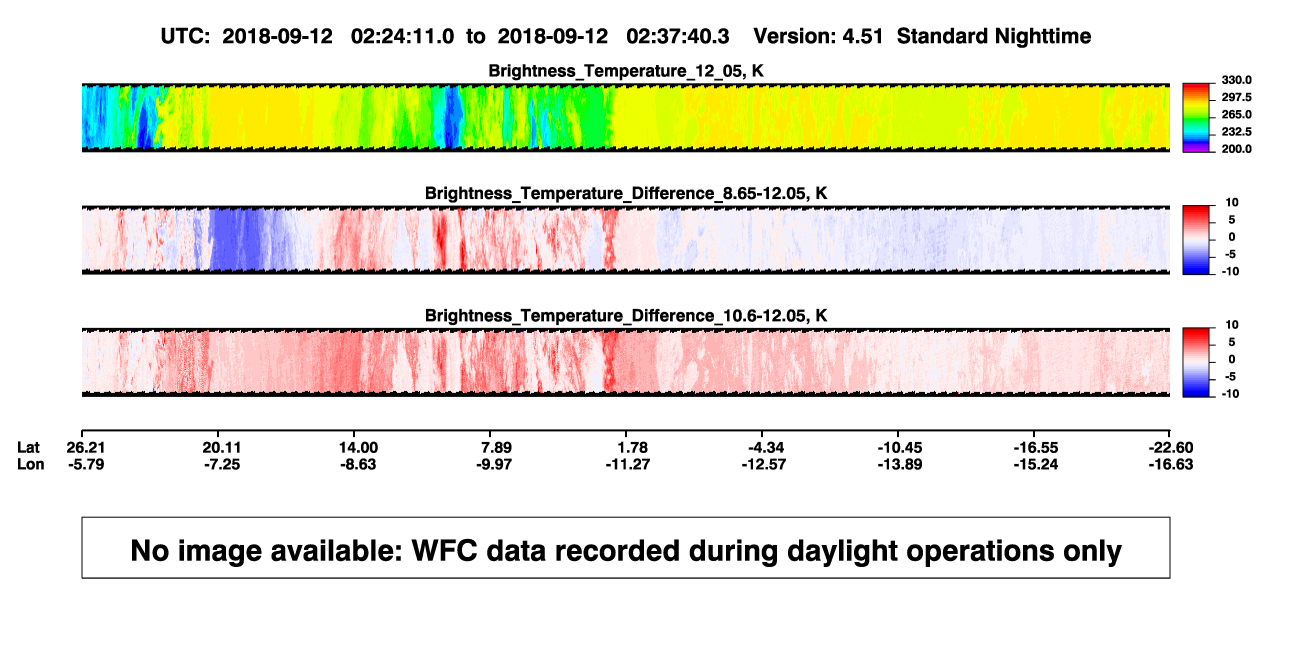Click the 297.5 color scale label

tap(1236, 97)
